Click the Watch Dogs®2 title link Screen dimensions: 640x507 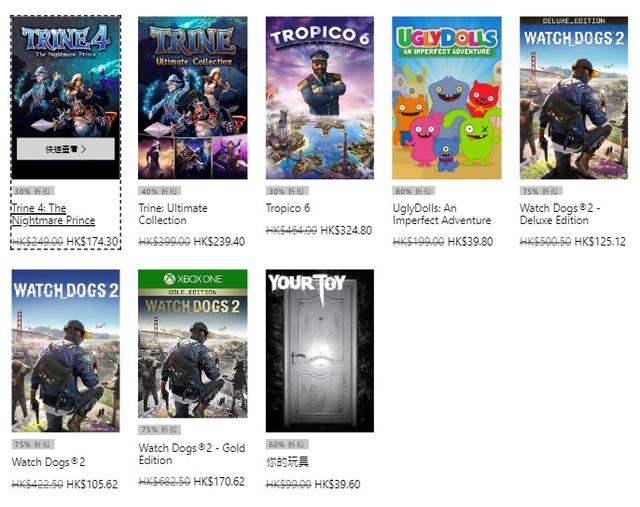pyautogui.click(x=49, y=462)
